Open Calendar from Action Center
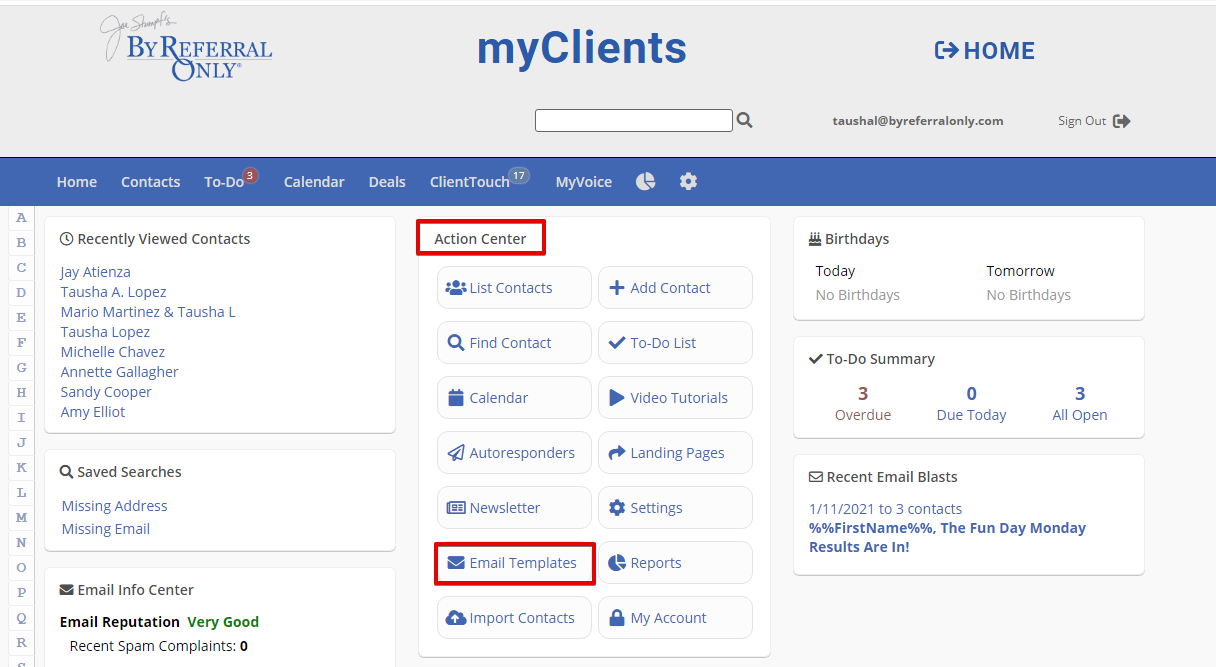The height and width of the screenshot is (667, 1216). tap(514, 398)
